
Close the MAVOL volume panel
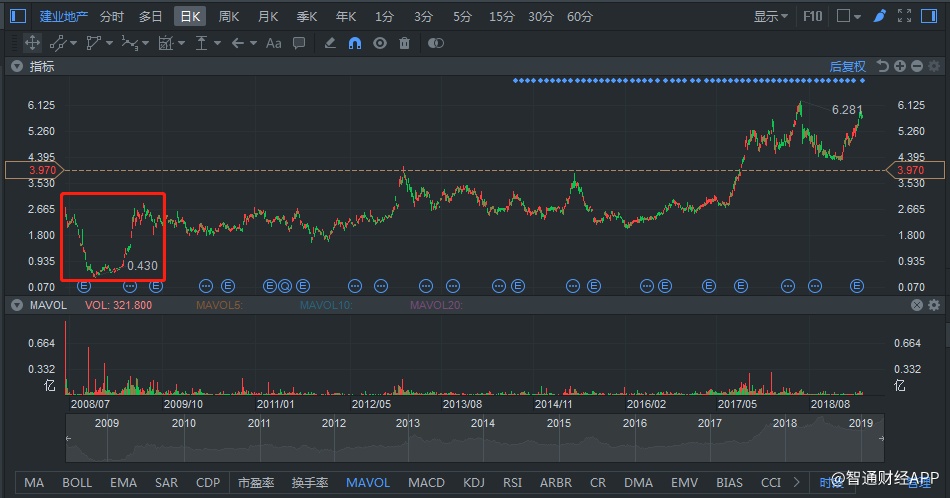click(932, 305)
